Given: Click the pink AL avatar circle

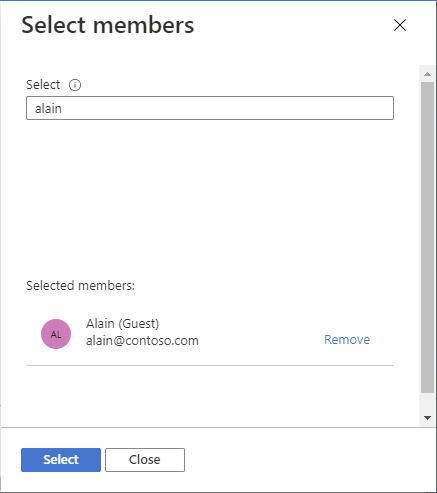Looking at the screenshot, I should tap(56, 334).
